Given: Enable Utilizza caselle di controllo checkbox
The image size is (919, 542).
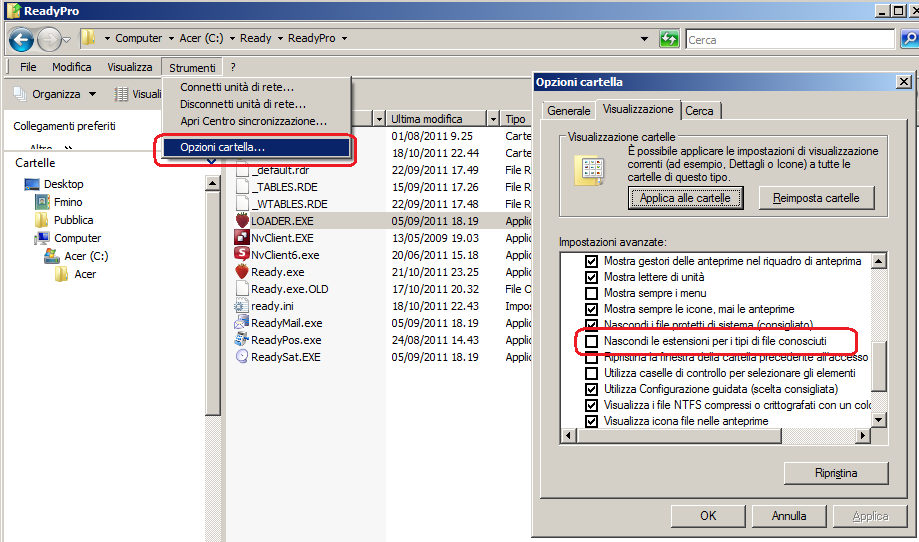Looking at the screenshot, I should pyautogui.click(x=591, y=373).
